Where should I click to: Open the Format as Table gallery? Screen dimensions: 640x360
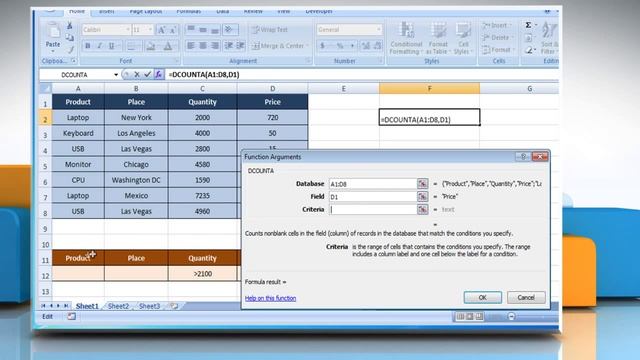coord(438,38)
